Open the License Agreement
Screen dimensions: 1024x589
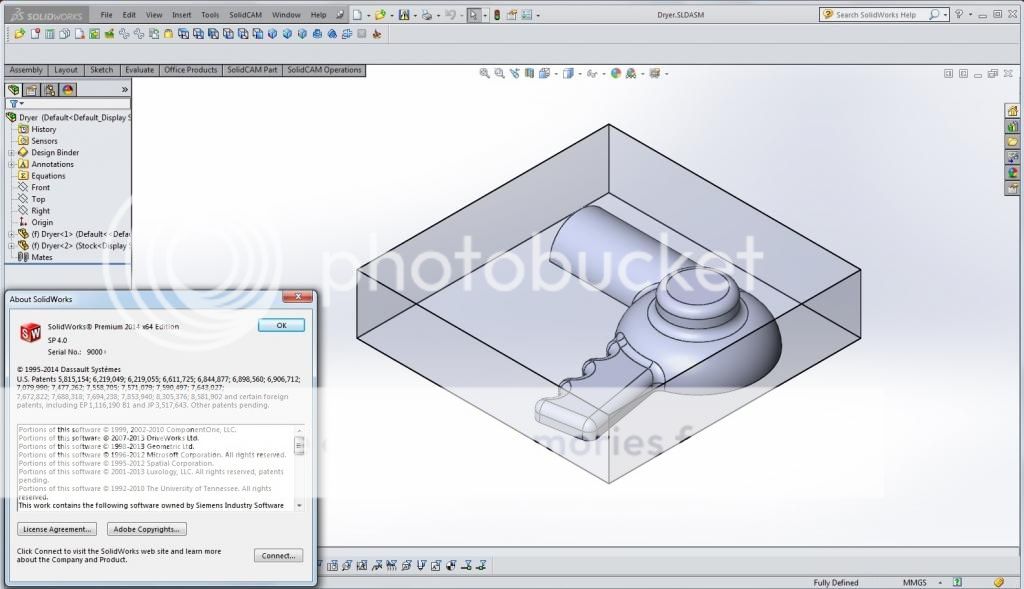(56, 530)
